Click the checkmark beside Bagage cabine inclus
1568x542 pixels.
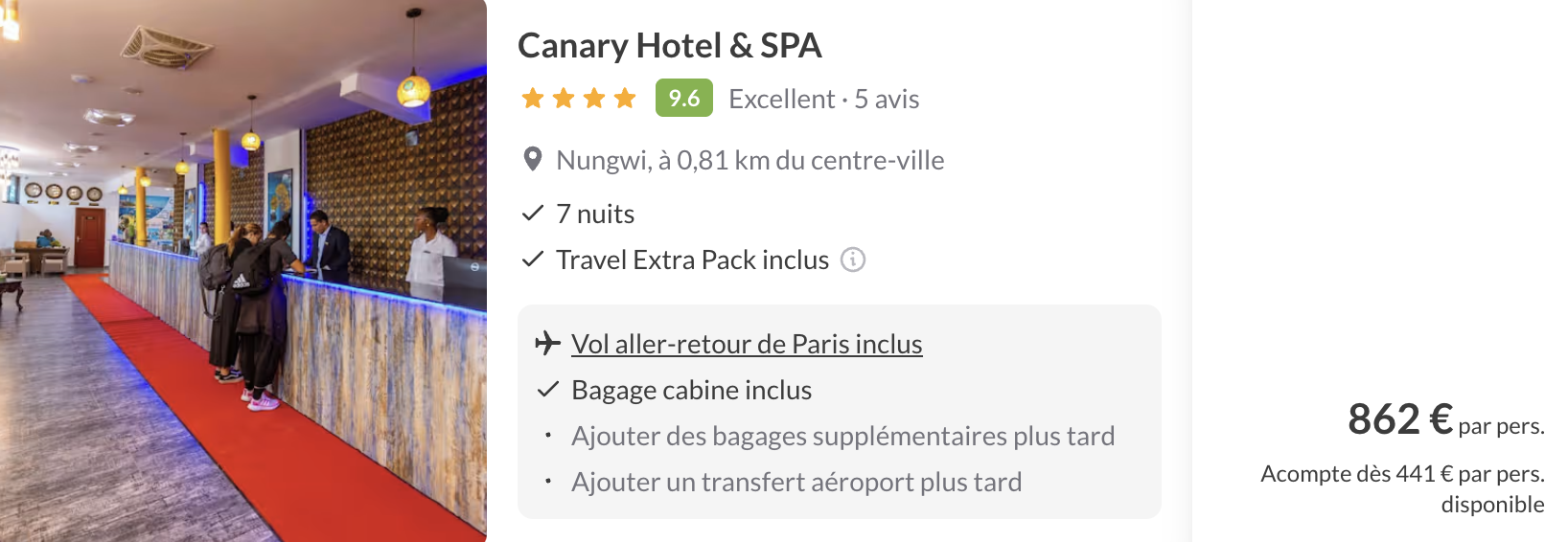(548, 390)
